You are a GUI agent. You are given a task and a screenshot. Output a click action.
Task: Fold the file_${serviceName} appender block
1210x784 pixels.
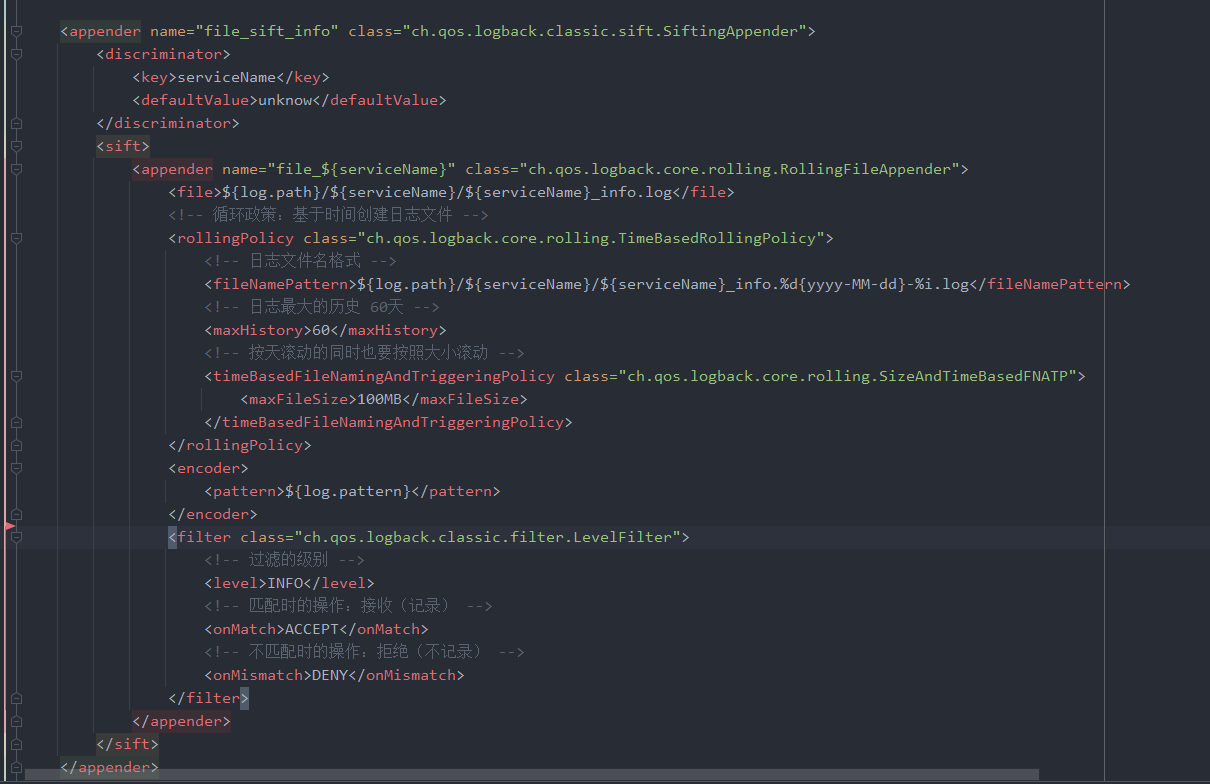coord(16,169)
